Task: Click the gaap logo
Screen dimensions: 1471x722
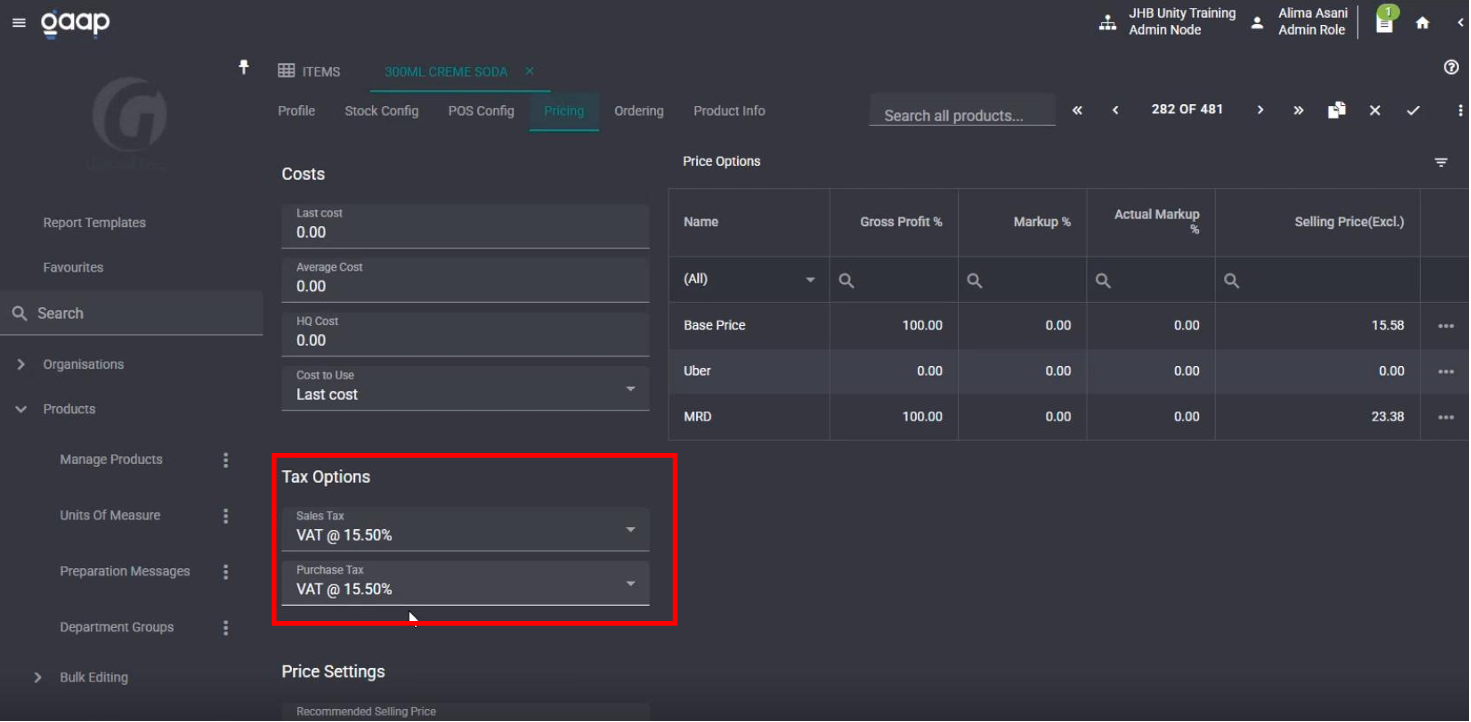Action: click(75, 22)
